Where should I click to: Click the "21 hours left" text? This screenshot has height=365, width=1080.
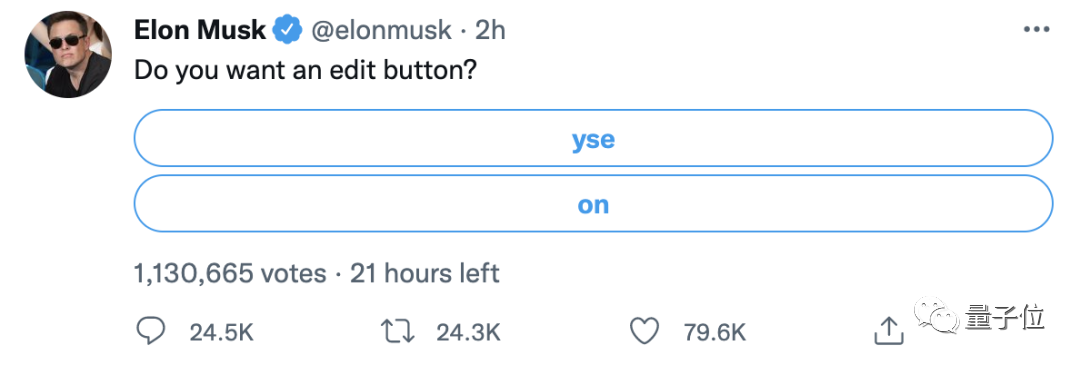[425, 273]
